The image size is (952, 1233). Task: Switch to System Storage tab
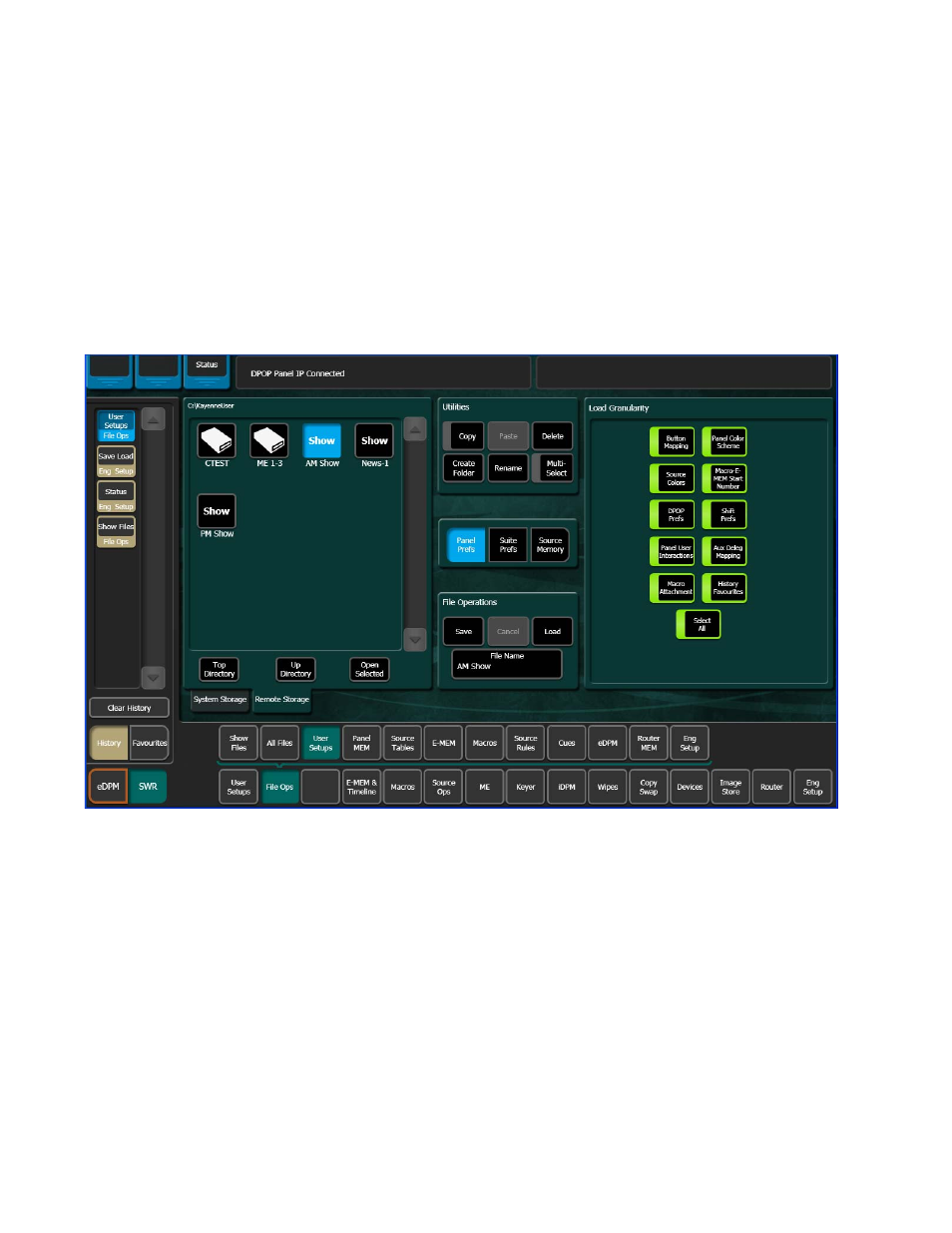coord(220,700)
